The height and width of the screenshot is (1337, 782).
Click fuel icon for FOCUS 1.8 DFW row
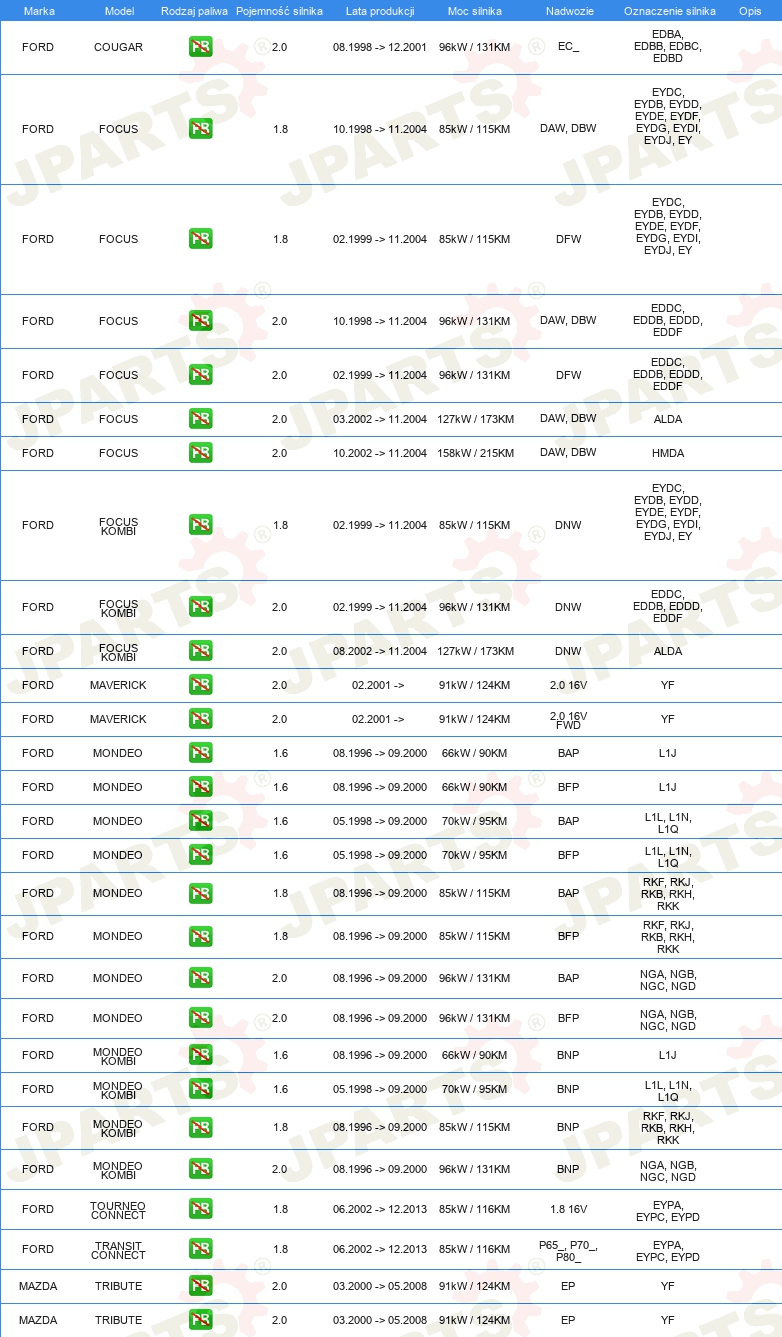tap(201, 239)
